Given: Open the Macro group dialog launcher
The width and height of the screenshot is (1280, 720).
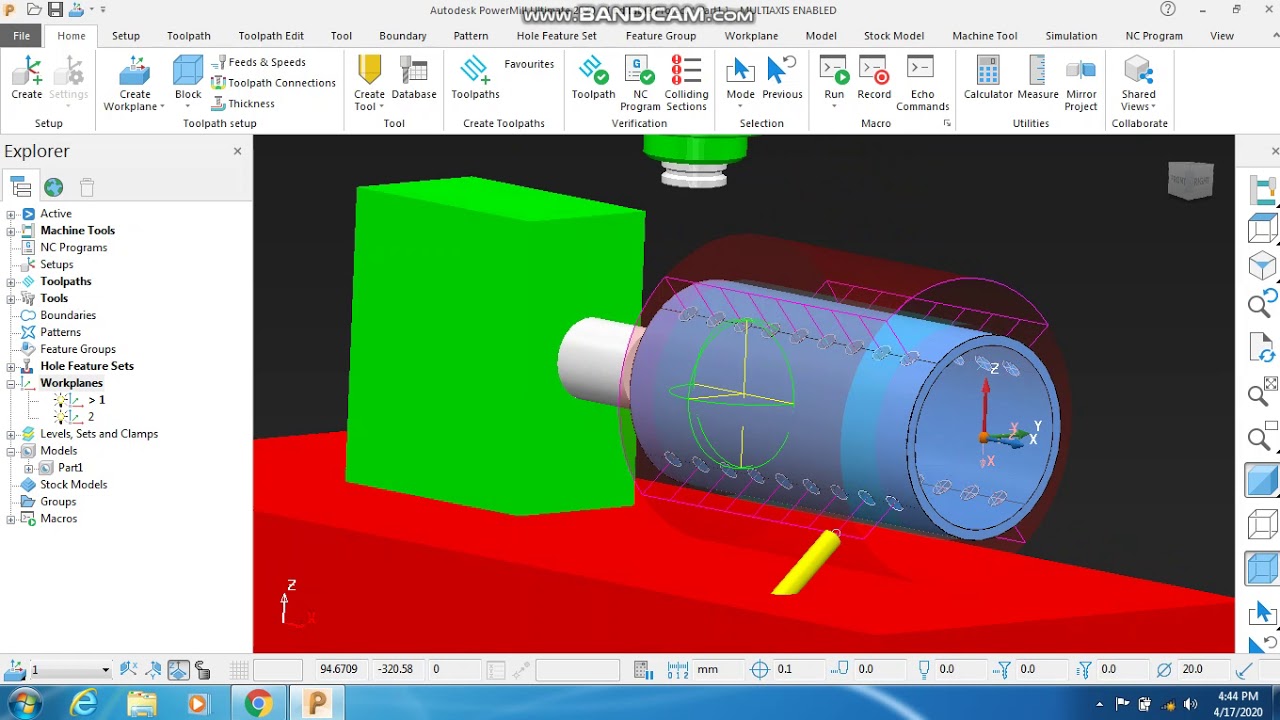Looking at the screenshot, I should tap(946, 124).
